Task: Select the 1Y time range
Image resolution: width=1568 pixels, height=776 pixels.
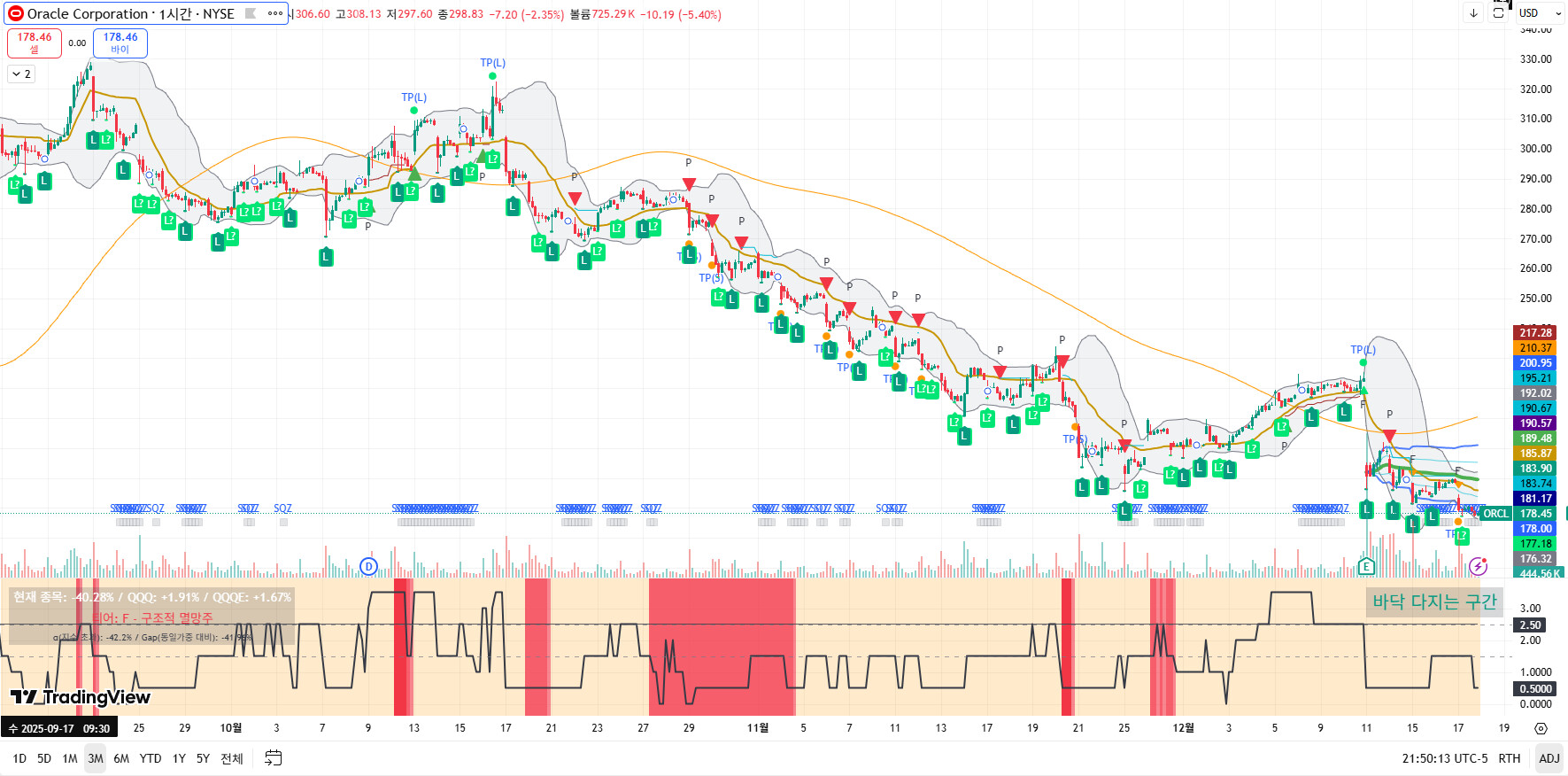Action: 179,758
